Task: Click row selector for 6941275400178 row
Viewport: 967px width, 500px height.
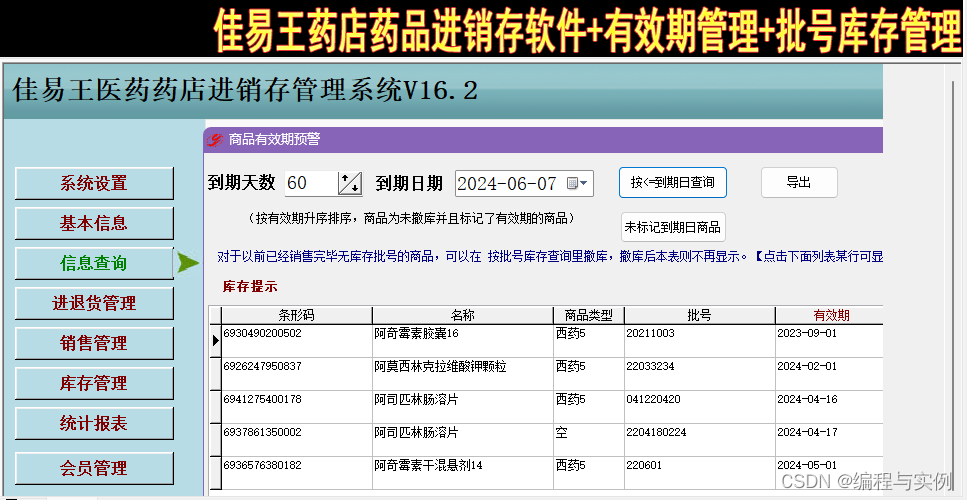Action: coord(215,407)
